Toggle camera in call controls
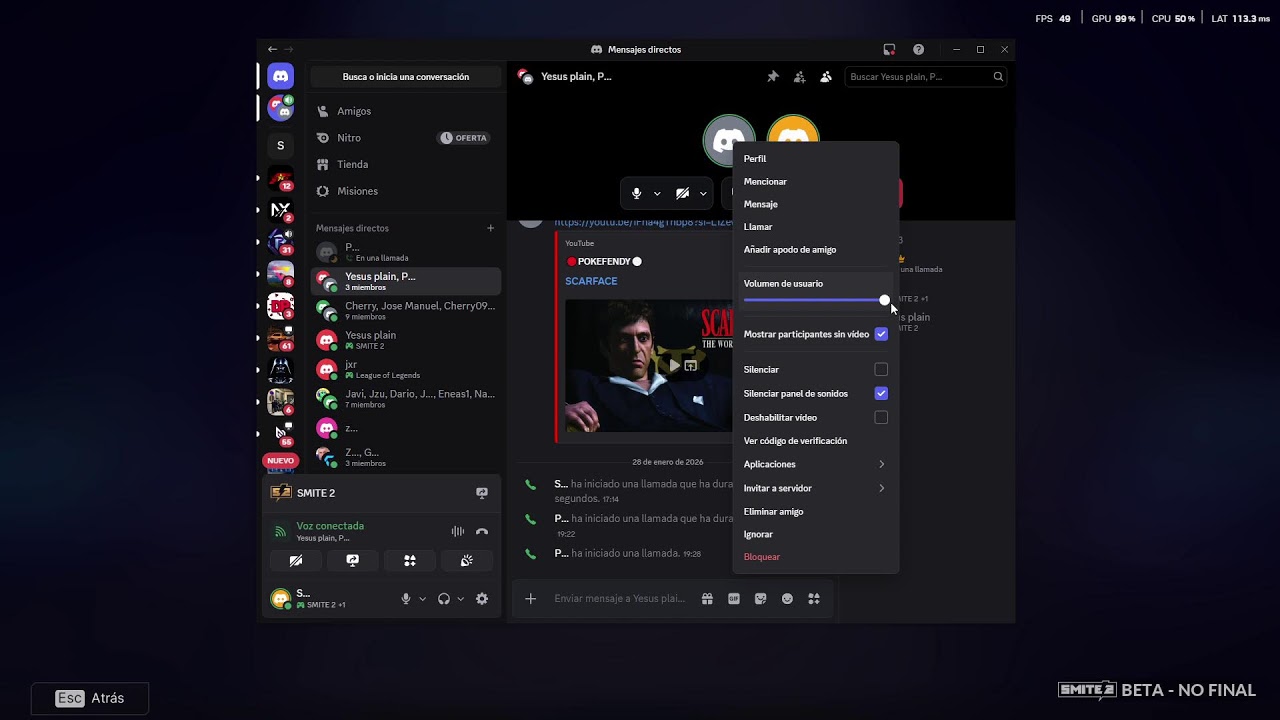The height and width of the screenshot is (720, 1280). [682, 193]
